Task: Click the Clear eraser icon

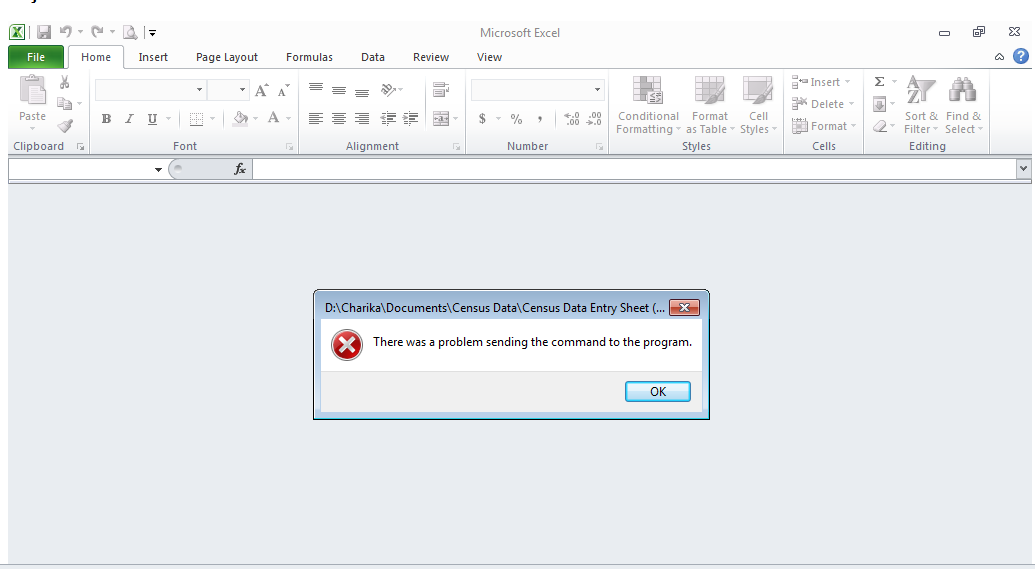Action: click(x=880, y=126)
